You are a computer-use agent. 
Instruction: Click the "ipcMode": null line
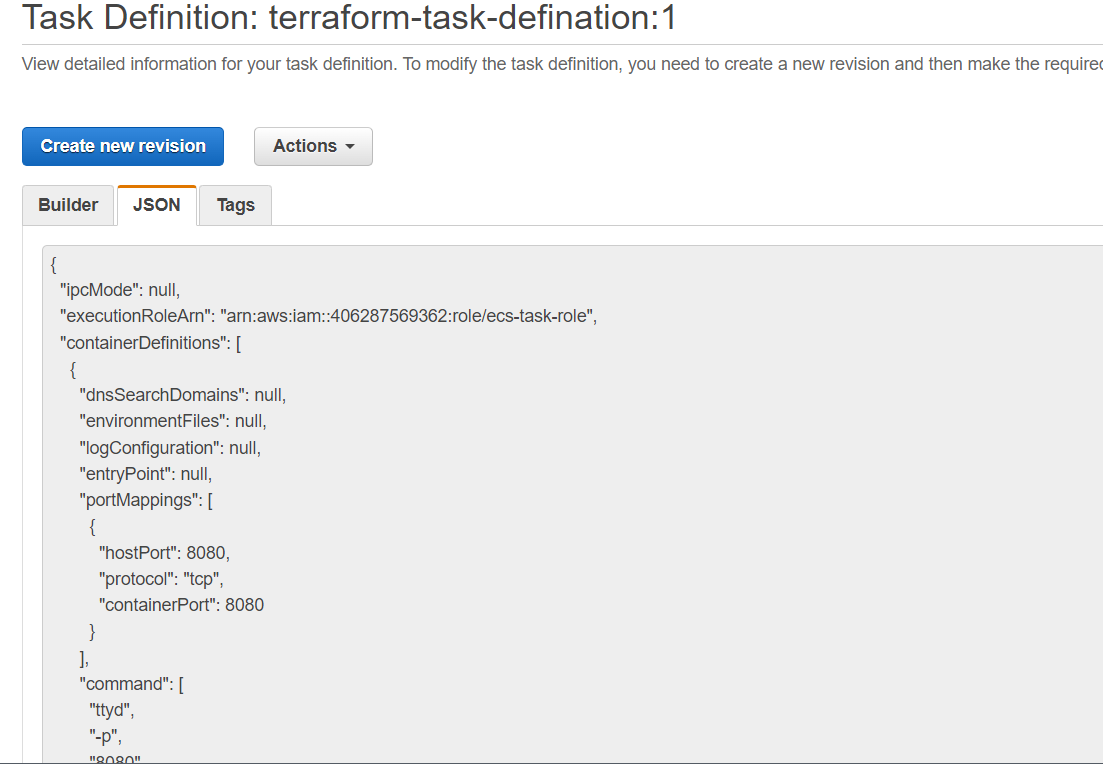click(120, 290)
